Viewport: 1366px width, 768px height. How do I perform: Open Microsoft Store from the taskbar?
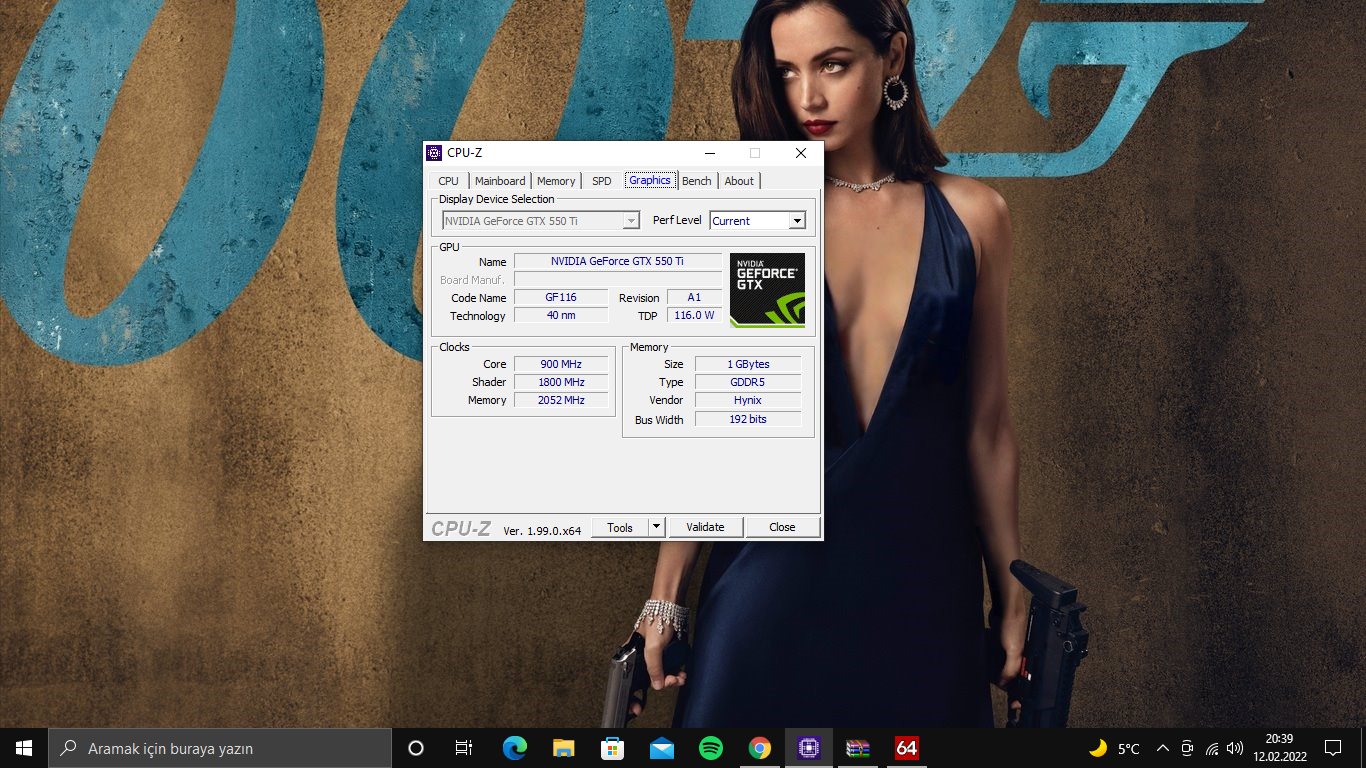click(613, 748)
